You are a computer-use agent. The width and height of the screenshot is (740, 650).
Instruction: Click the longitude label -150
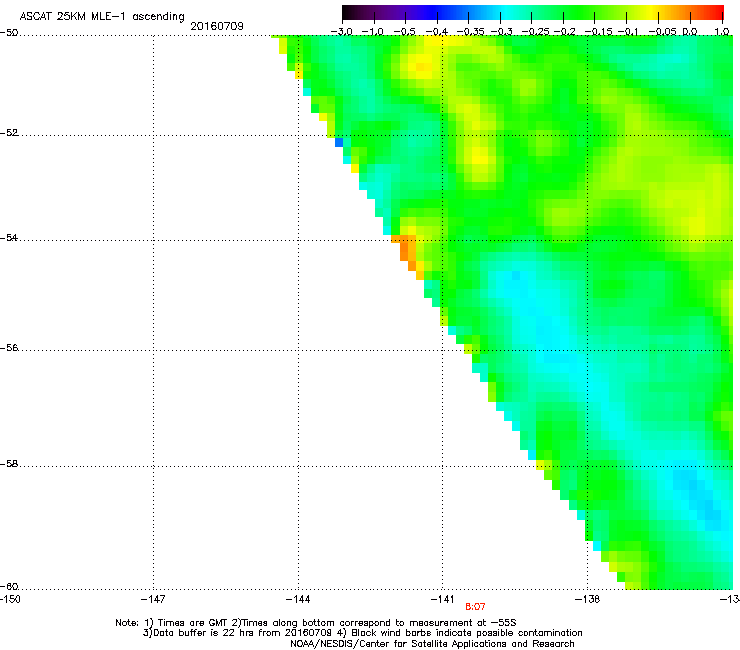click(9, 599)
